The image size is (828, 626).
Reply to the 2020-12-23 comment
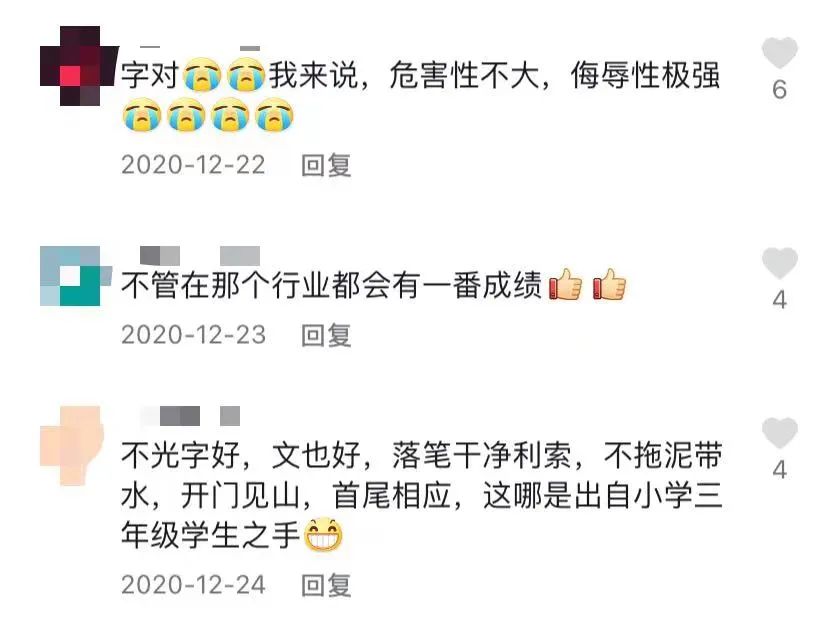coord(326,335)
